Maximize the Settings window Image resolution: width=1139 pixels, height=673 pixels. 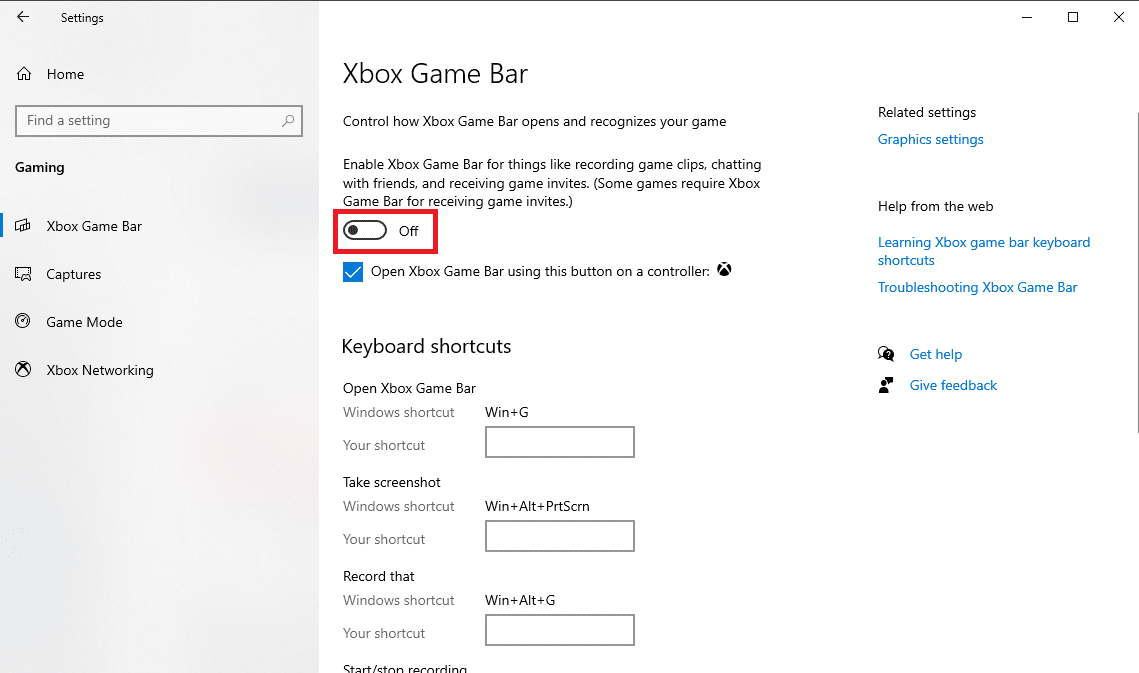1073,17
